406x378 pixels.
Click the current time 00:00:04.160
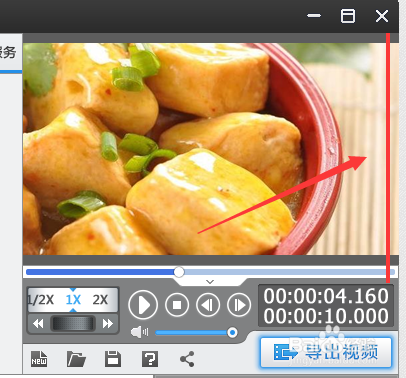[326, 296]
